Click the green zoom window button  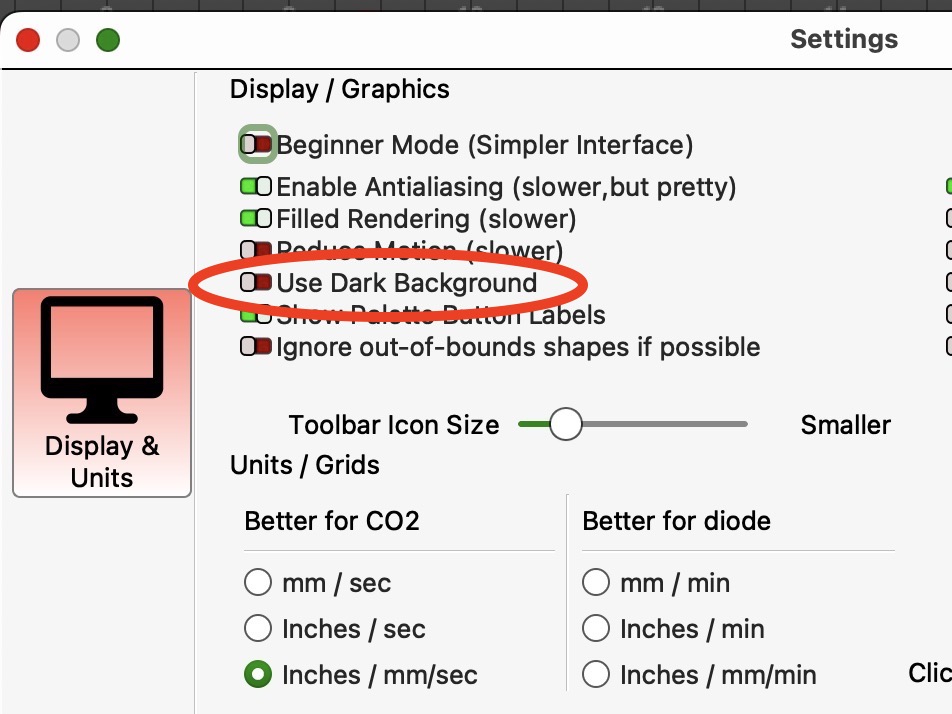(x=108, y=40)
